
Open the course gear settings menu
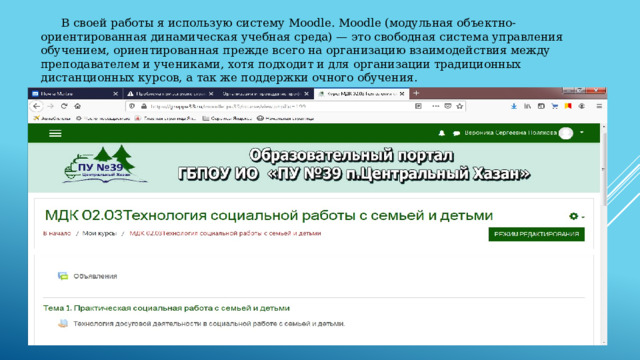(x=574, y=216)
